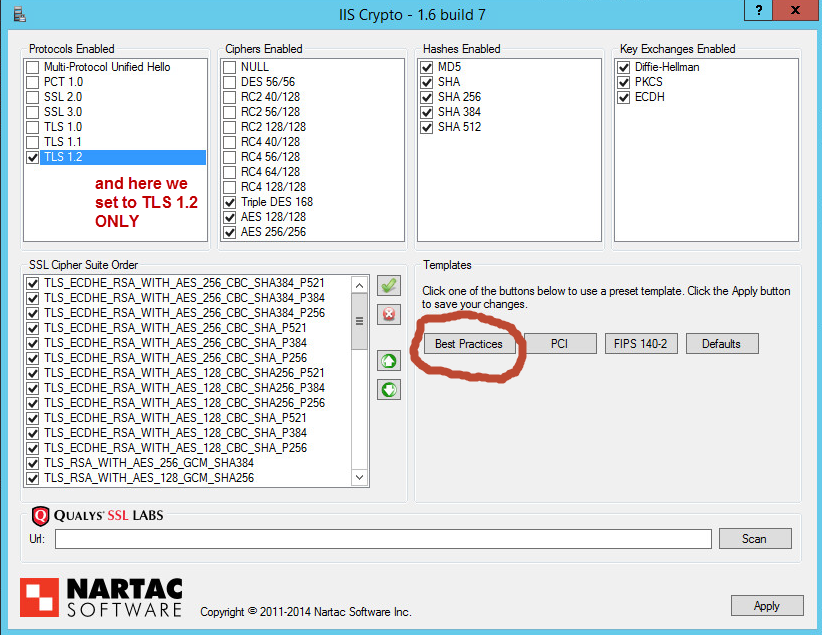Enable RC4 40/128 cipher
The height and width of the screenshot is (635, 822).
[x=229, y=142]
